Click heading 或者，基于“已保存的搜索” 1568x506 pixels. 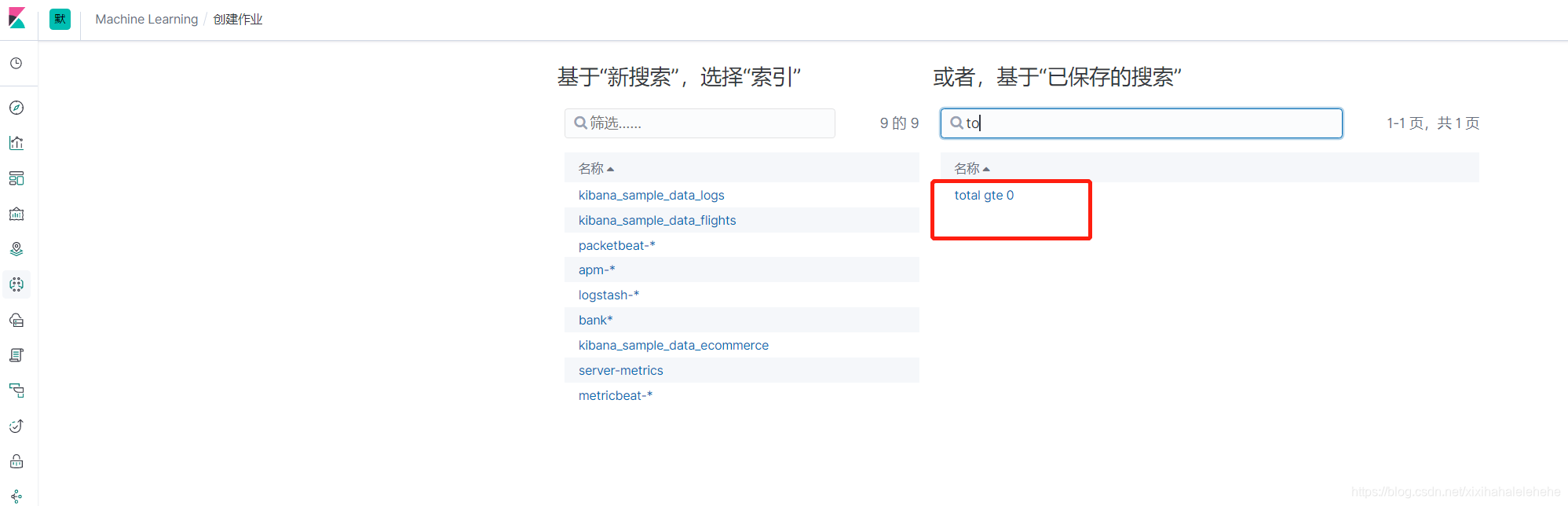coord(1057,77)
